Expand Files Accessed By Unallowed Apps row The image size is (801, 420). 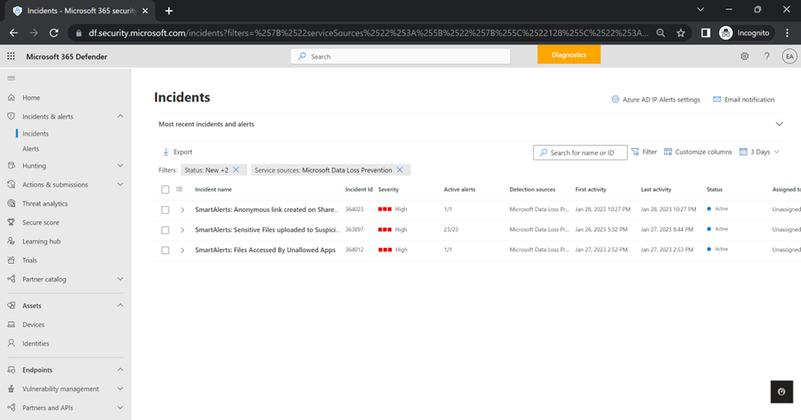pos(182,250)
